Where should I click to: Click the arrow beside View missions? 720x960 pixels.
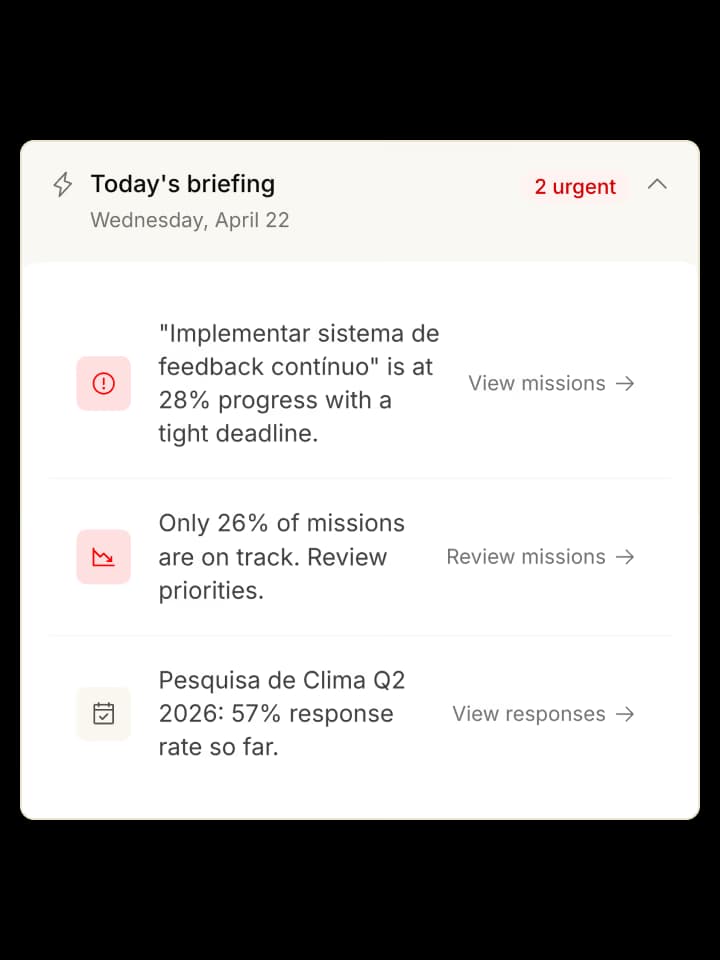point(626,383)
